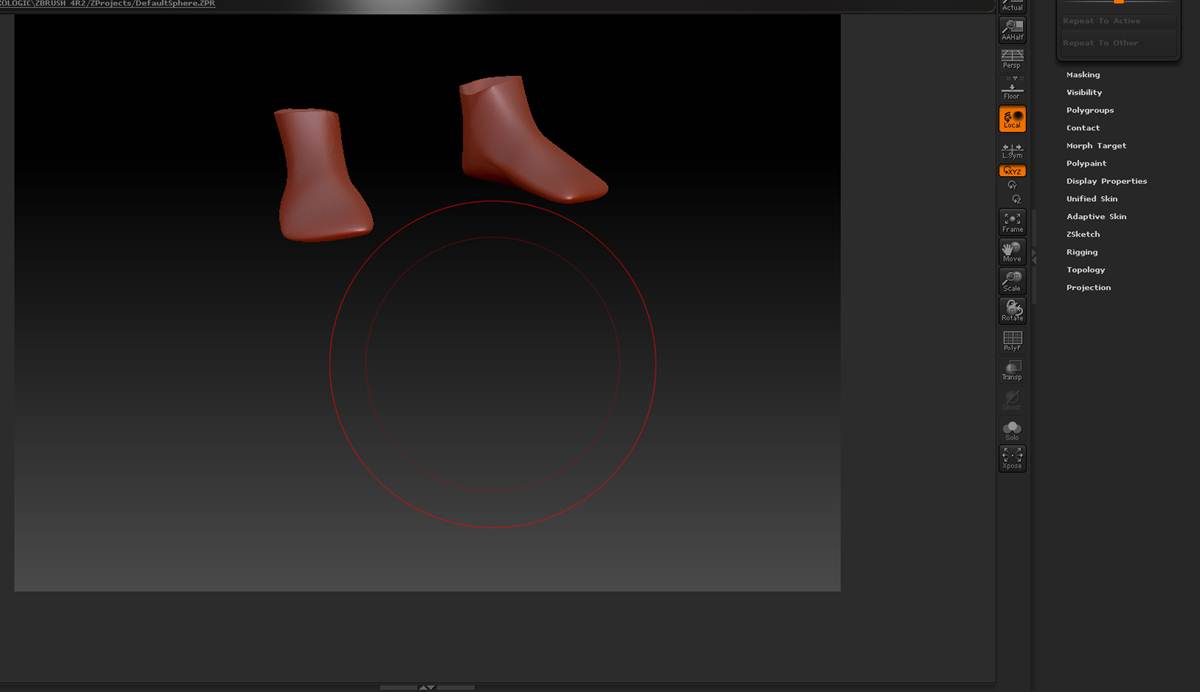Select the Y-axis rotation icon below XYZ
The image size is (1200, 692).
coord(1012,185)
